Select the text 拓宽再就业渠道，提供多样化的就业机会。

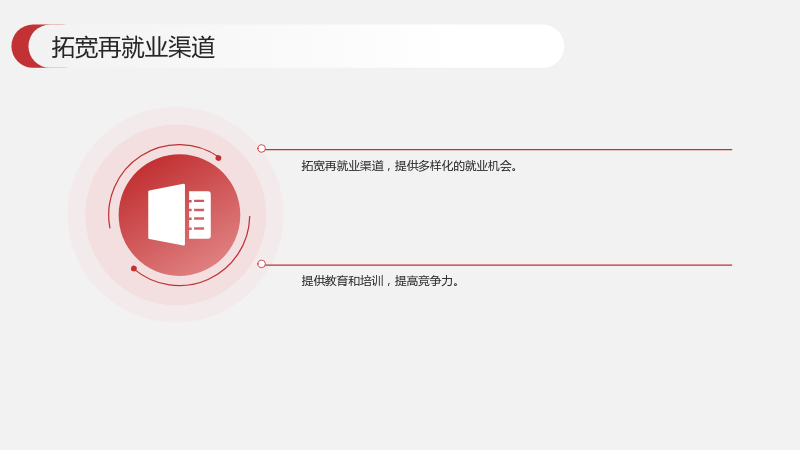pos(409,166)
